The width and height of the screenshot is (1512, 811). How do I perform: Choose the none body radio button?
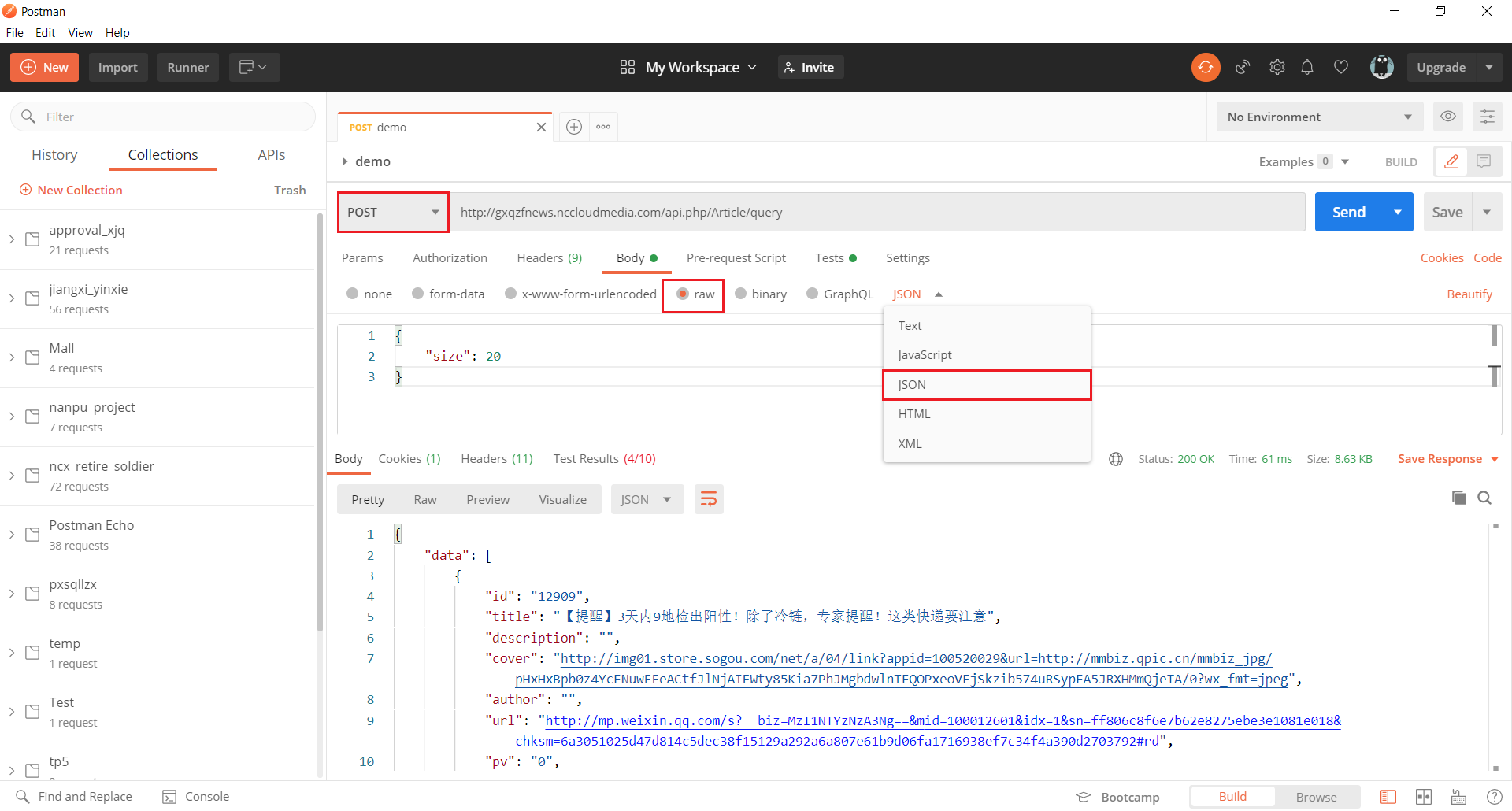[353, 294]
